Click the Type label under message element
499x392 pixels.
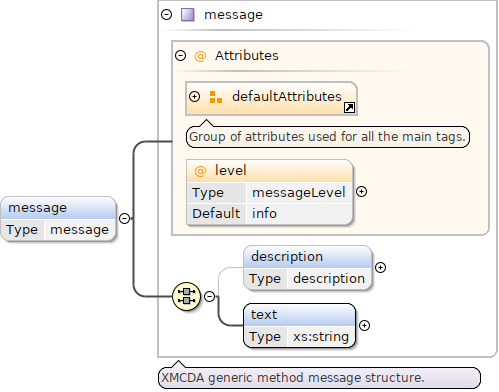tap(22, 230)
